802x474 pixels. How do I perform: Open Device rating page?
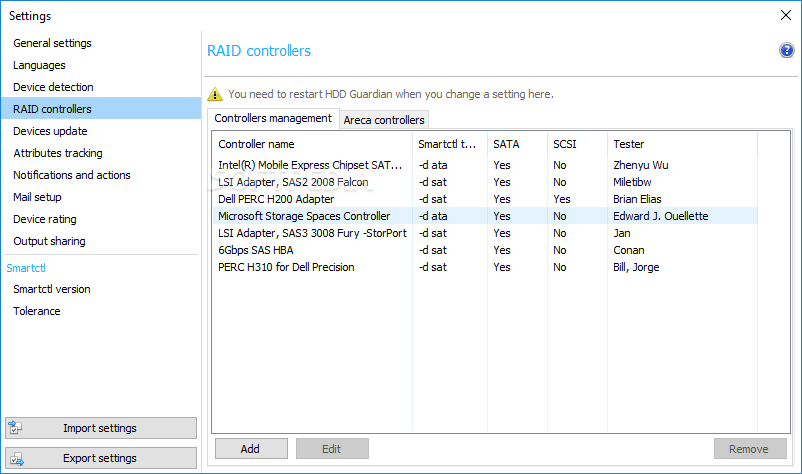tap(44, 219)
